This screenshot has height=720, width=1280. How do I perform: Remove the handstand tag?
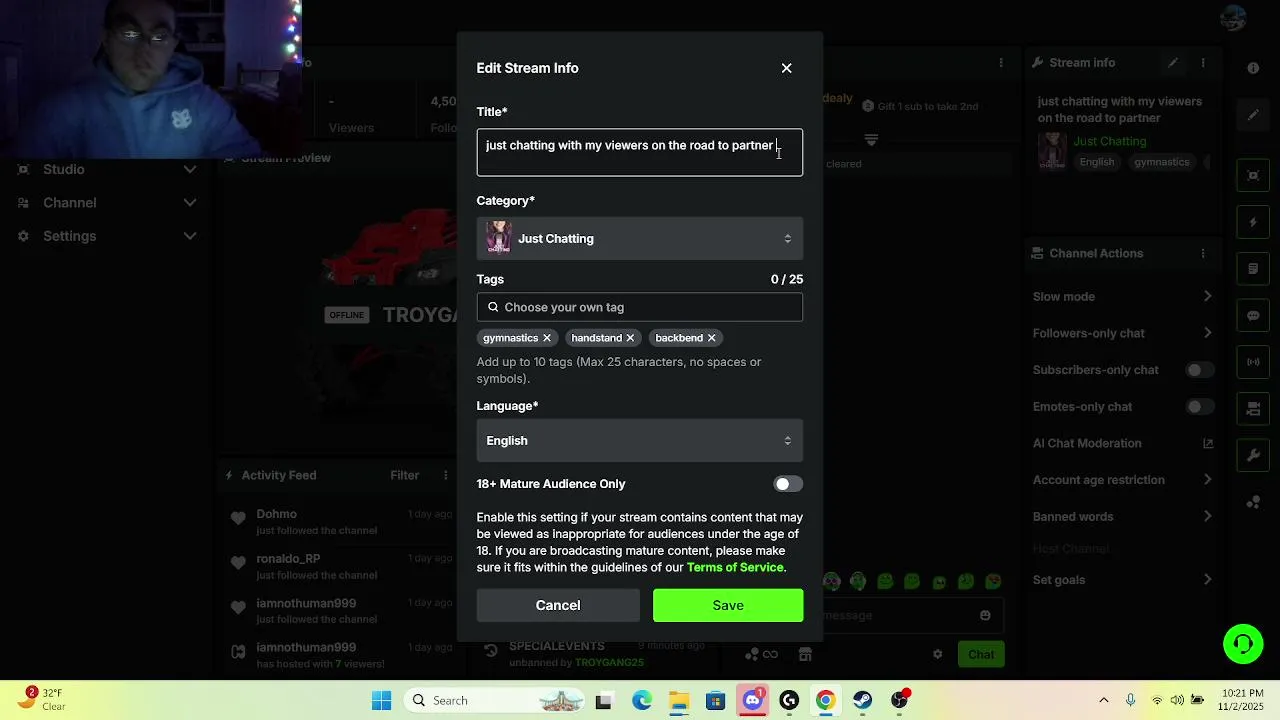630,338
